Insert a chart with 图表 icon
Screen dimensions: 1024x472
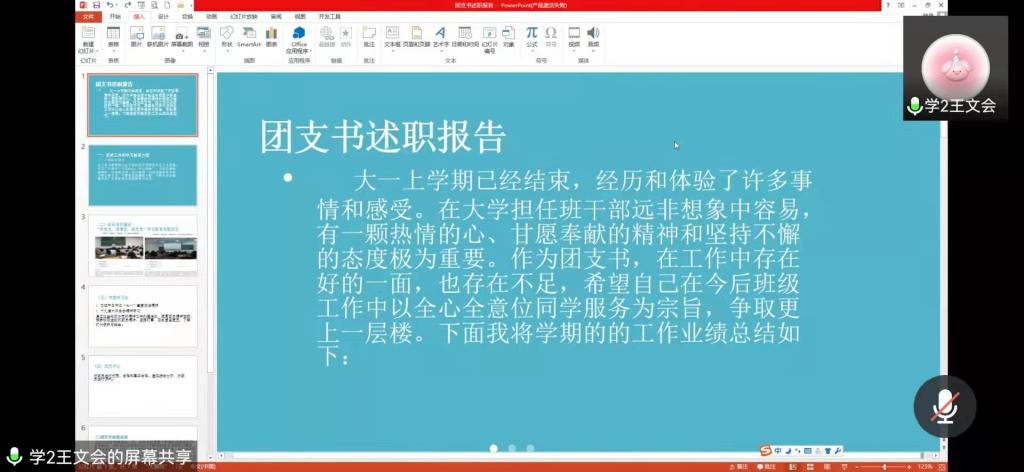pos(271,37)
